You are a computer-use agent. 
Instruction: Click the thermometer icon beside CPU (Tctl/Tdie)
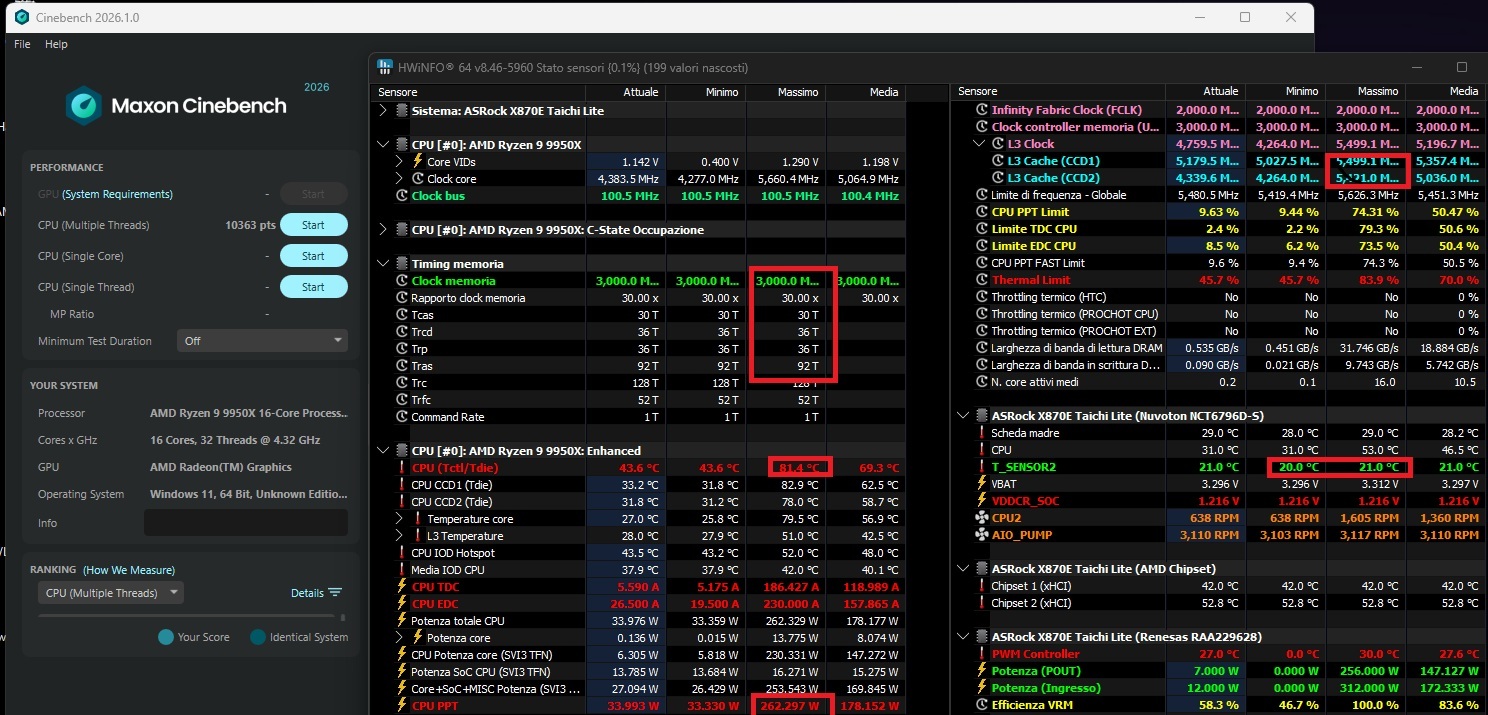click(x=402, y=468)
